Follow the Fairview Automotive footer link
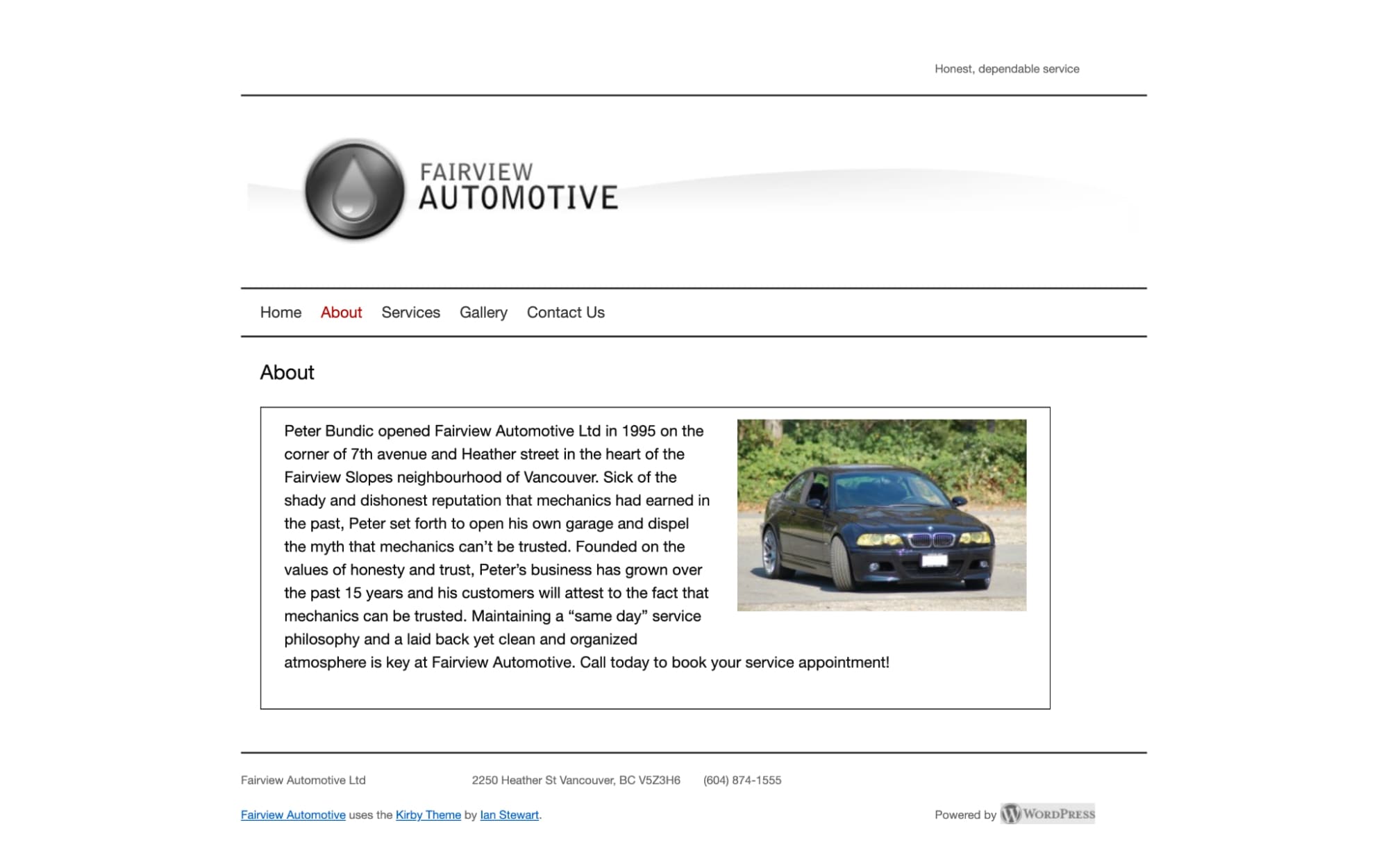Viewport: 1388px width, 868px height. point(293,815)
